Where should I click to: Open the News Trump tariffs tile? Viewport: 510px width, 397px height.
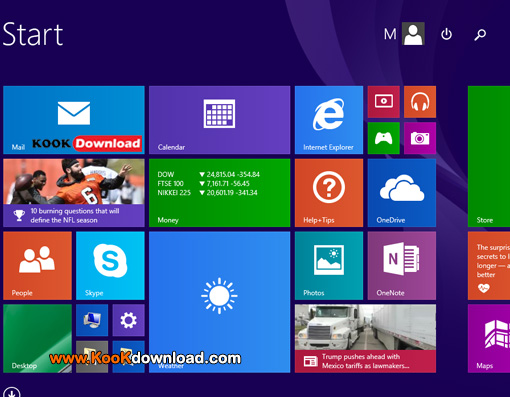coord(365,338)
